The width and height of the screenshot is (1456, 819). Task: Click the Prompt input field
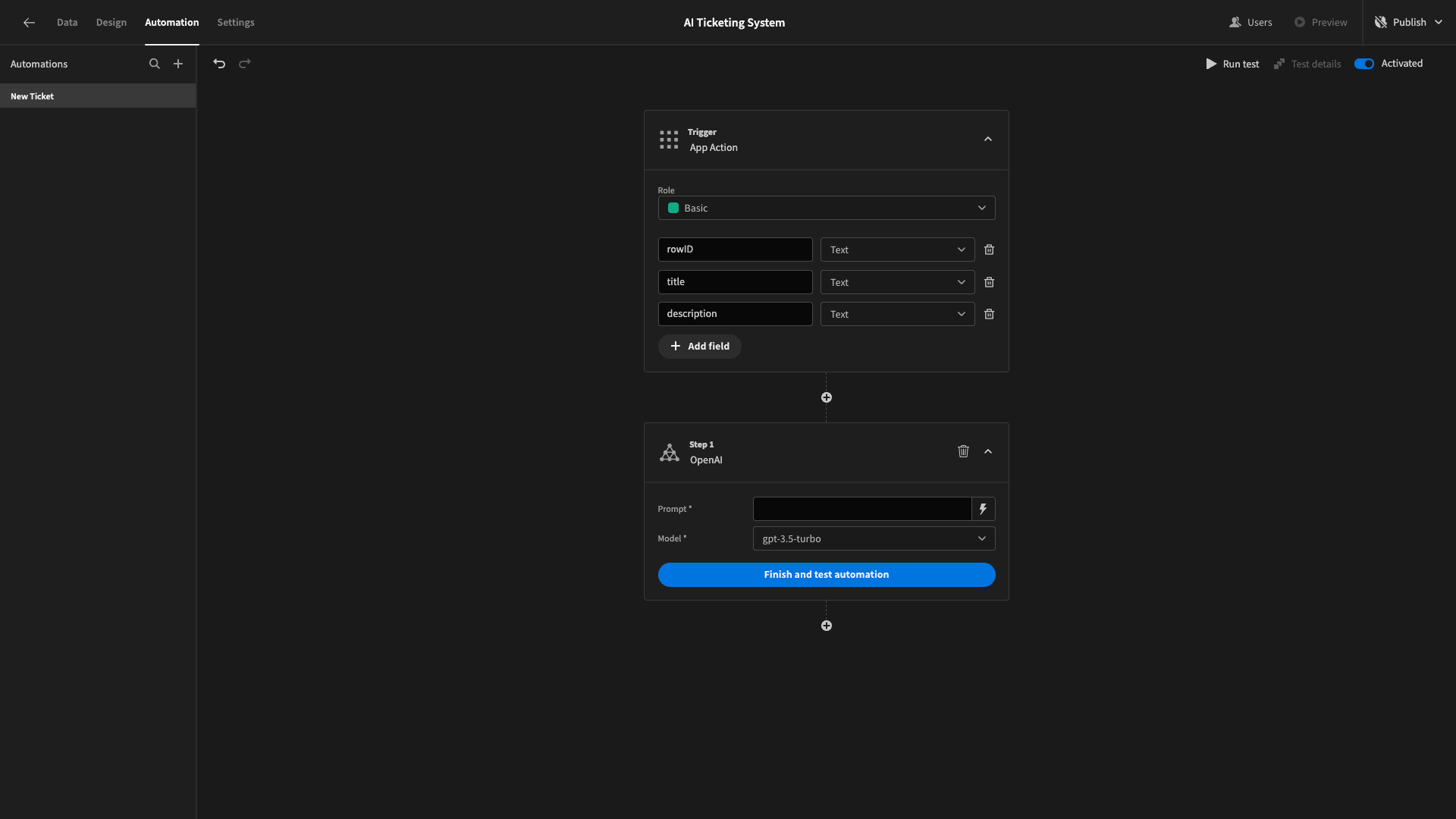coord(862,509)
